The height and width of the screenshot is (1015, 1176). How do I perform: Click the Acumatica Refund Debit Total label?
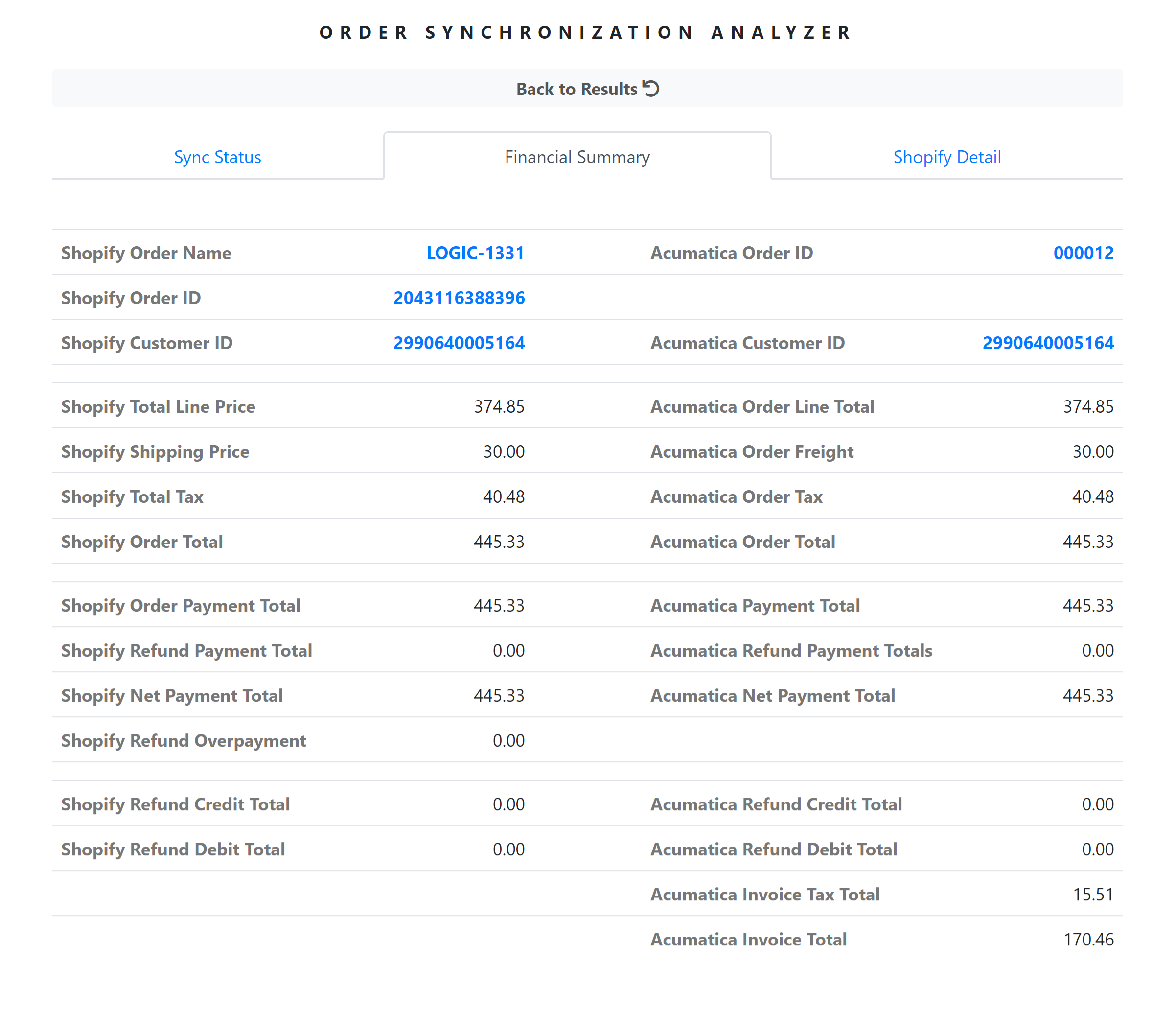pos(774,850)
